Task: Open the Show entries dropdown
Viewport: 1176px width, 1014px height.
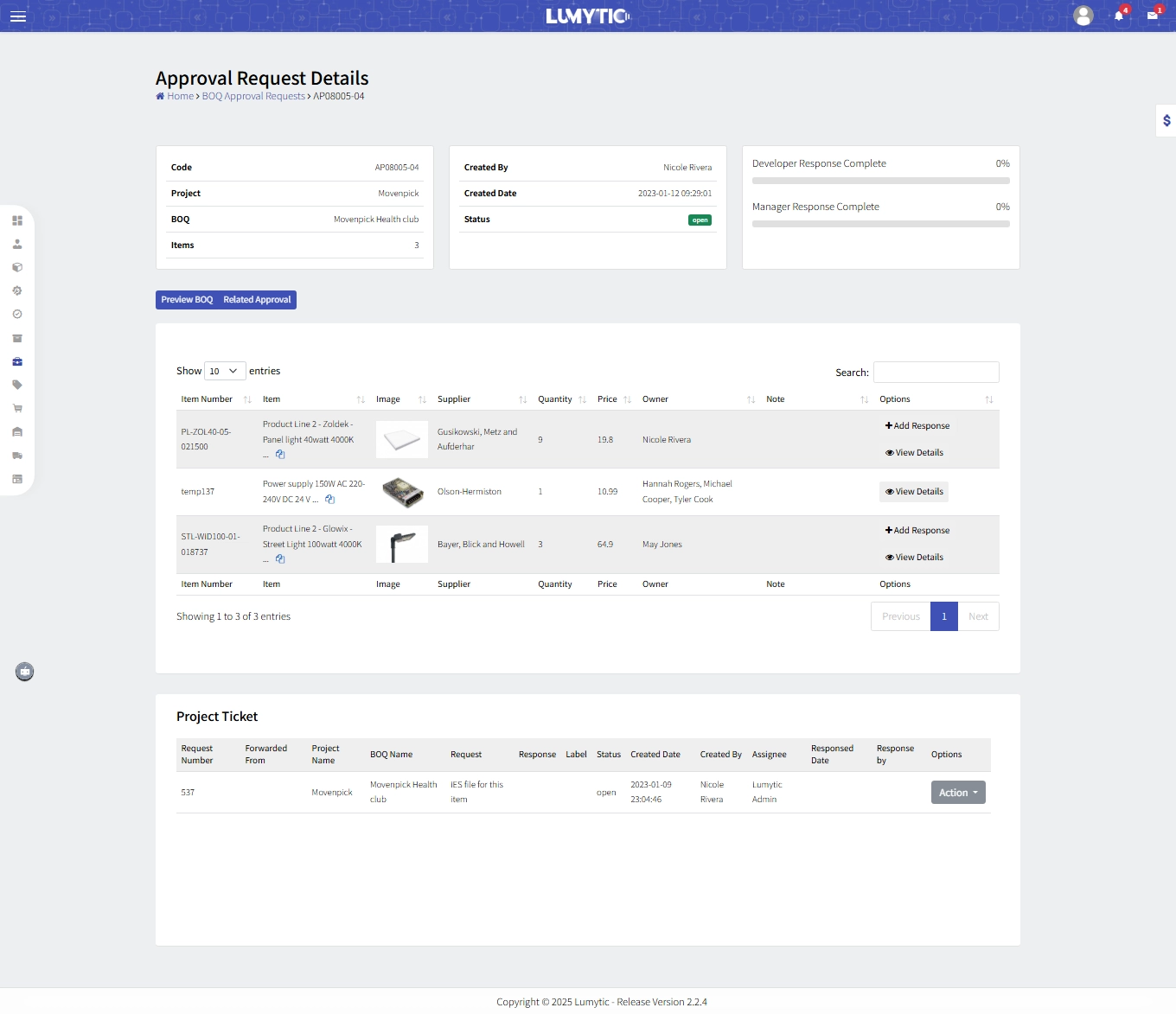Action: point(223,370)
